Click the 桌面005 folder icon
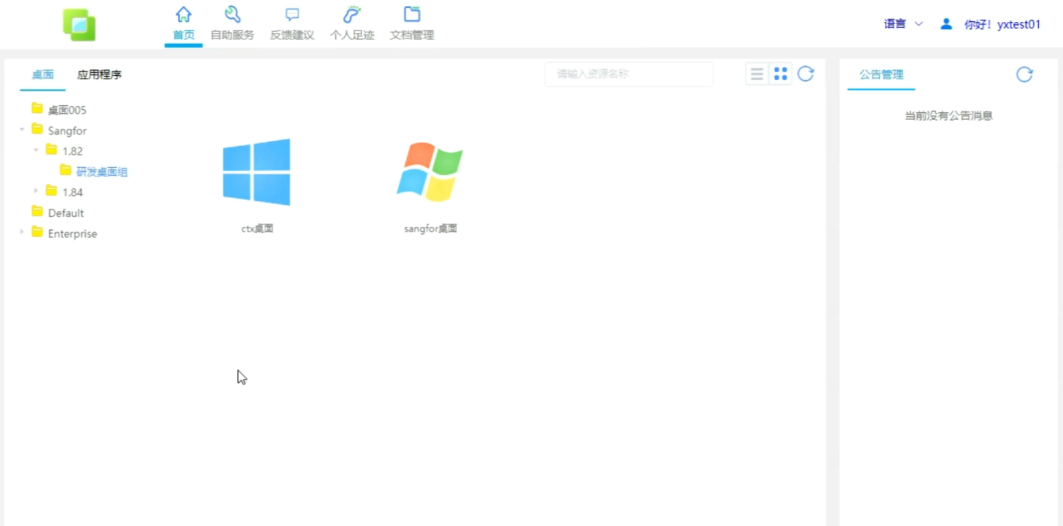The image size is (1063, 526). pyautogui.click(x=37, y=108)
